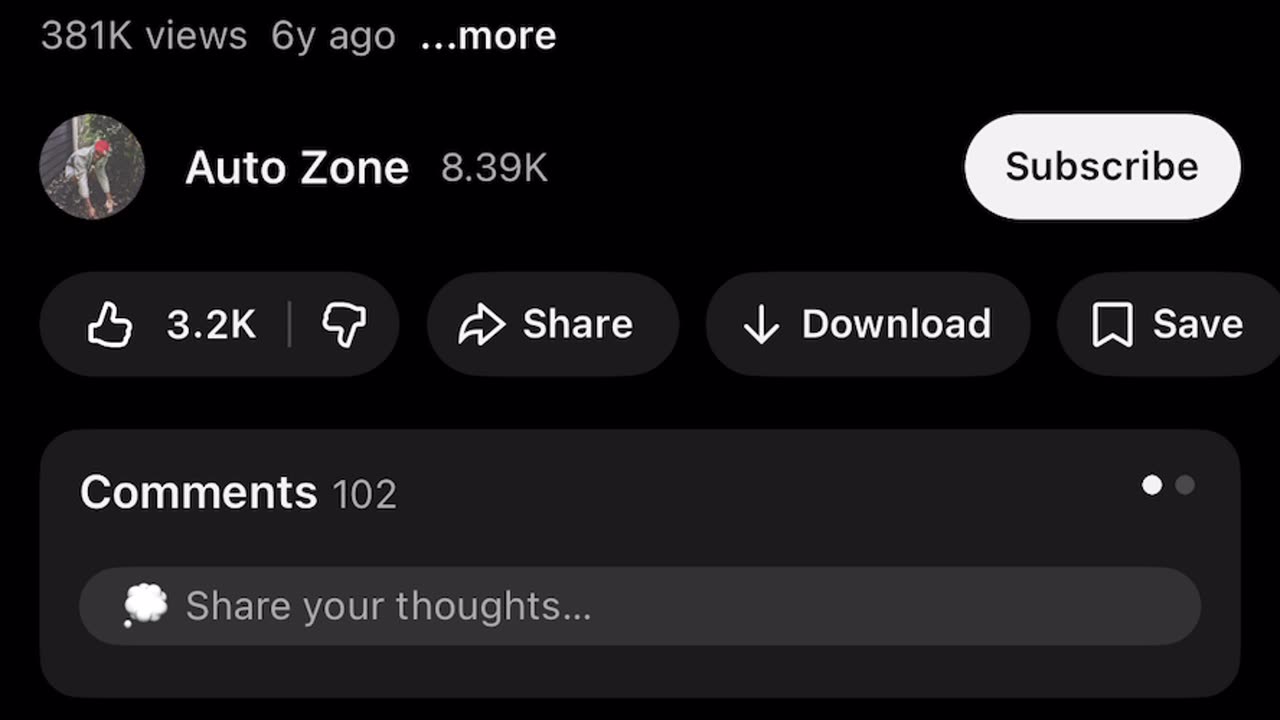Click the Save bookmark icon
The width and height of the screenshot is (1280, 720).
[1111, 325]
